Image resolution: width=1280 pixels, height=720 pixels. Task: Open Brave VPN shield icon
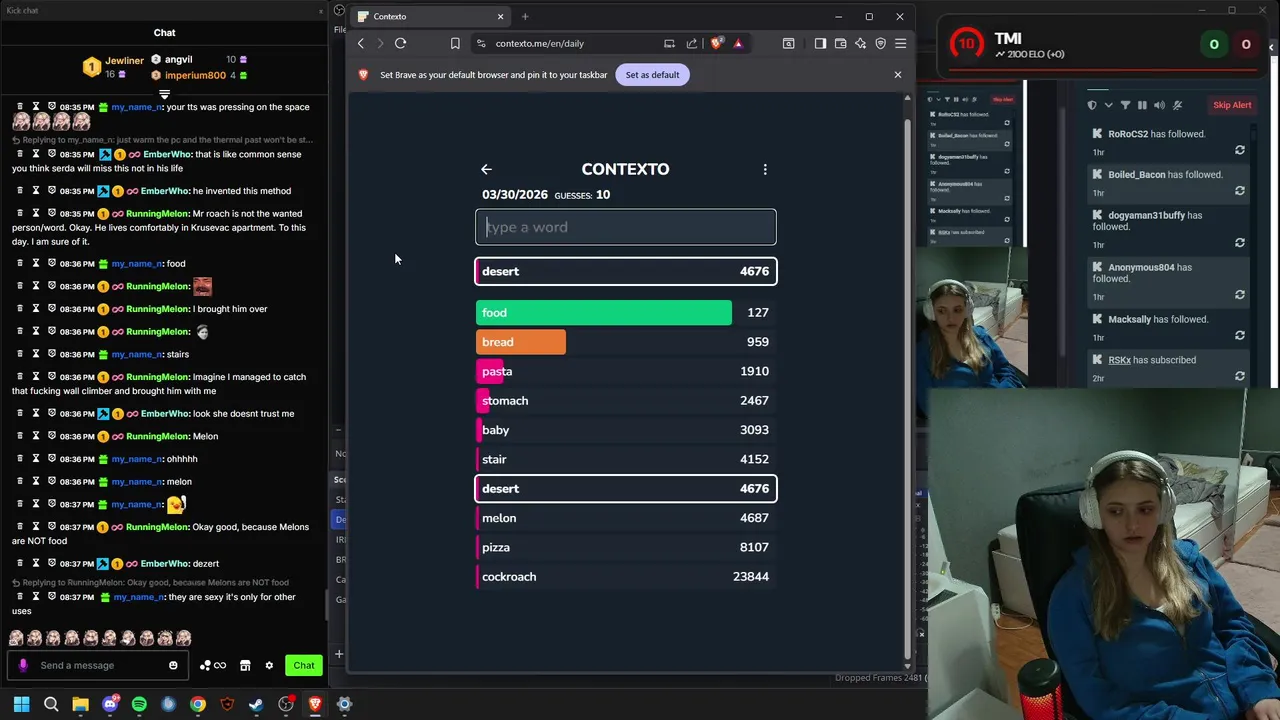point(880,43)
